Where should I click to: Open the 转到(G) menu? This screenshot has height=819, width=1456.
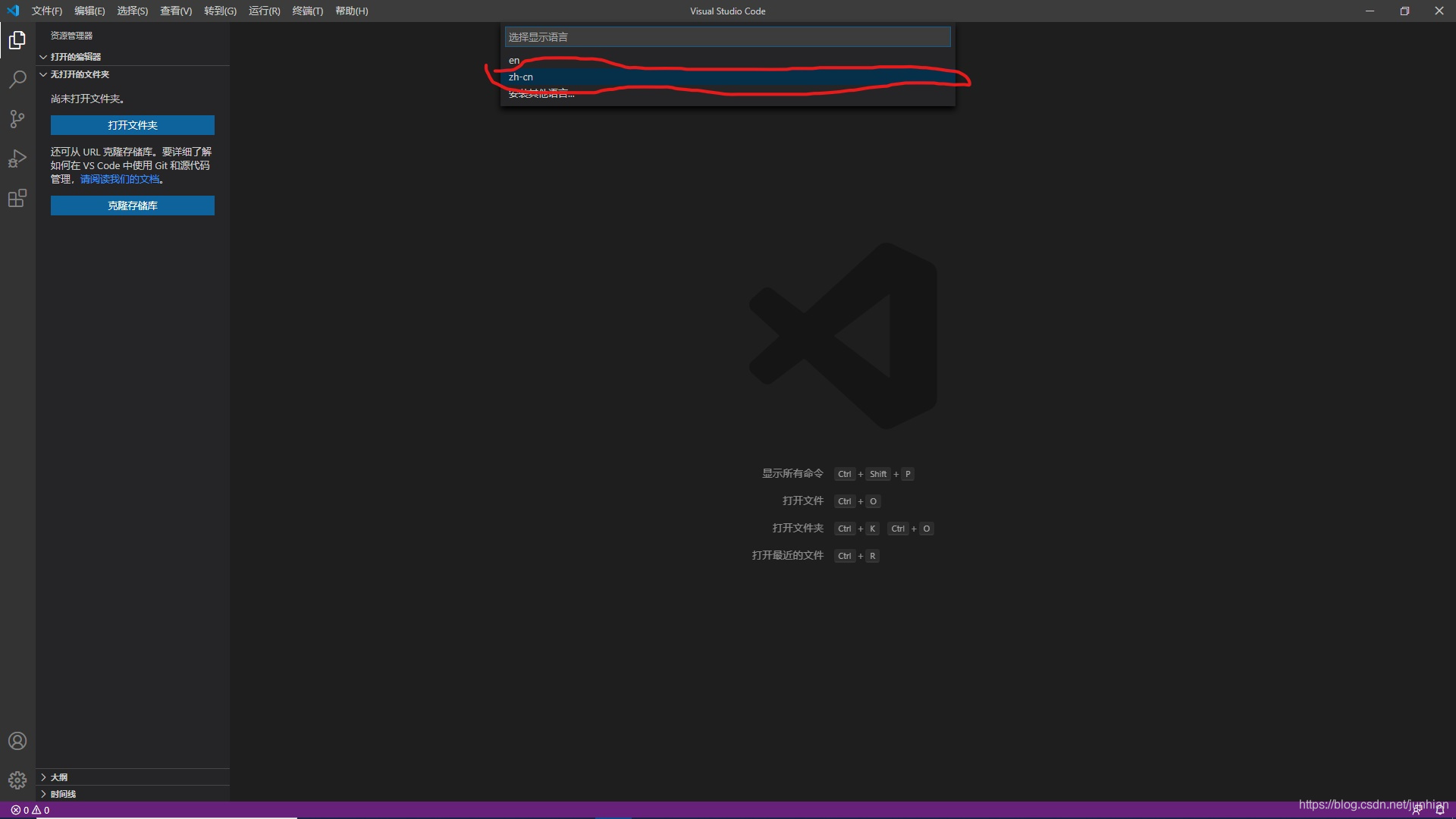[x=220, y=11]
